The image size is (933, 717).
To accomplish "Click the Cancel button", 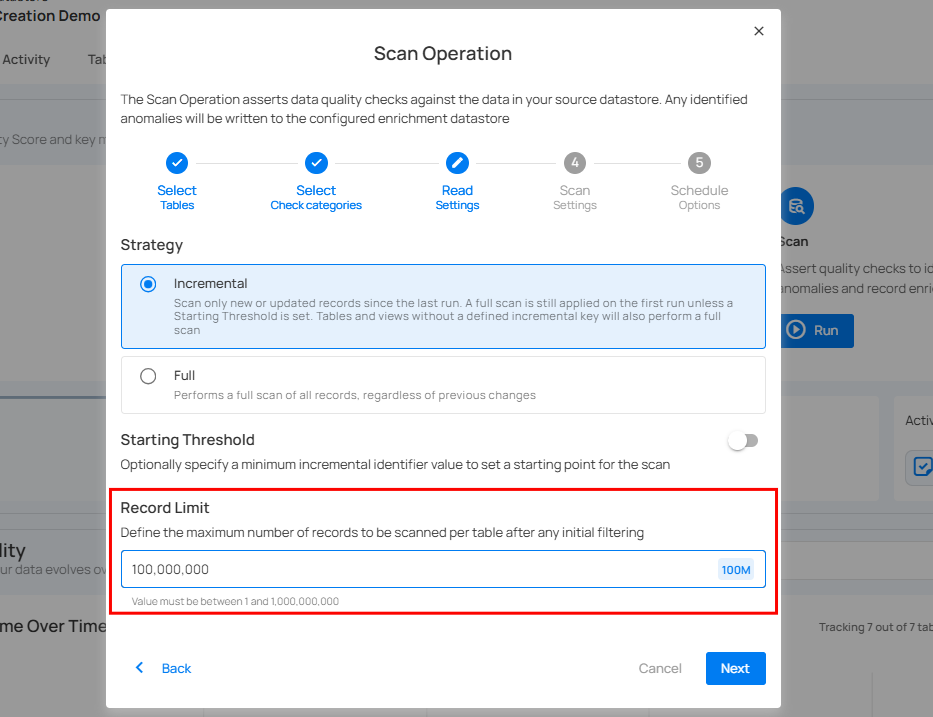I will [x=660, y=669].
